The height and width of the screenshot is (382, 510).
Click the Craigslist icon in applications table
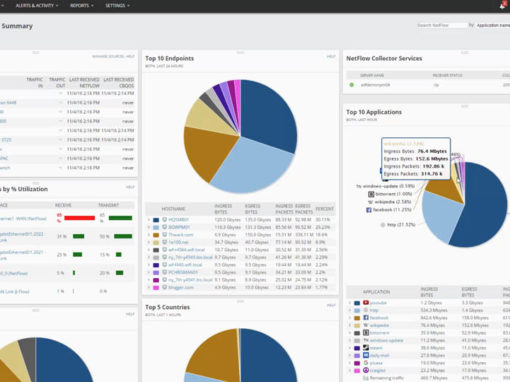[x=366, y=370]
